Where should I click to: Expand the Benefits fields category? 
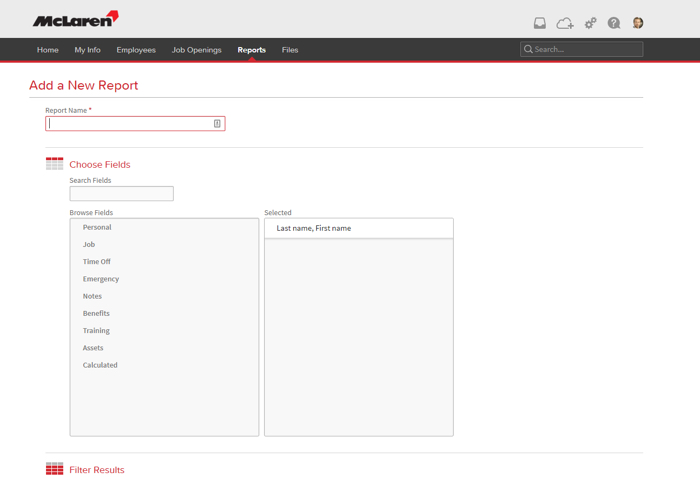click(x=96, y=313)
